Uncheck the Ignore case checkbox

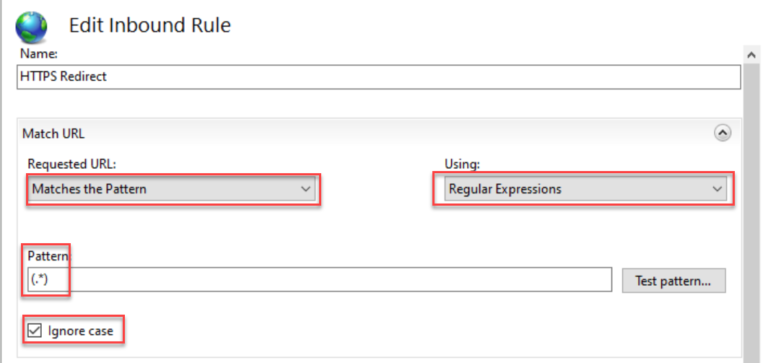(x=34, y=331)
